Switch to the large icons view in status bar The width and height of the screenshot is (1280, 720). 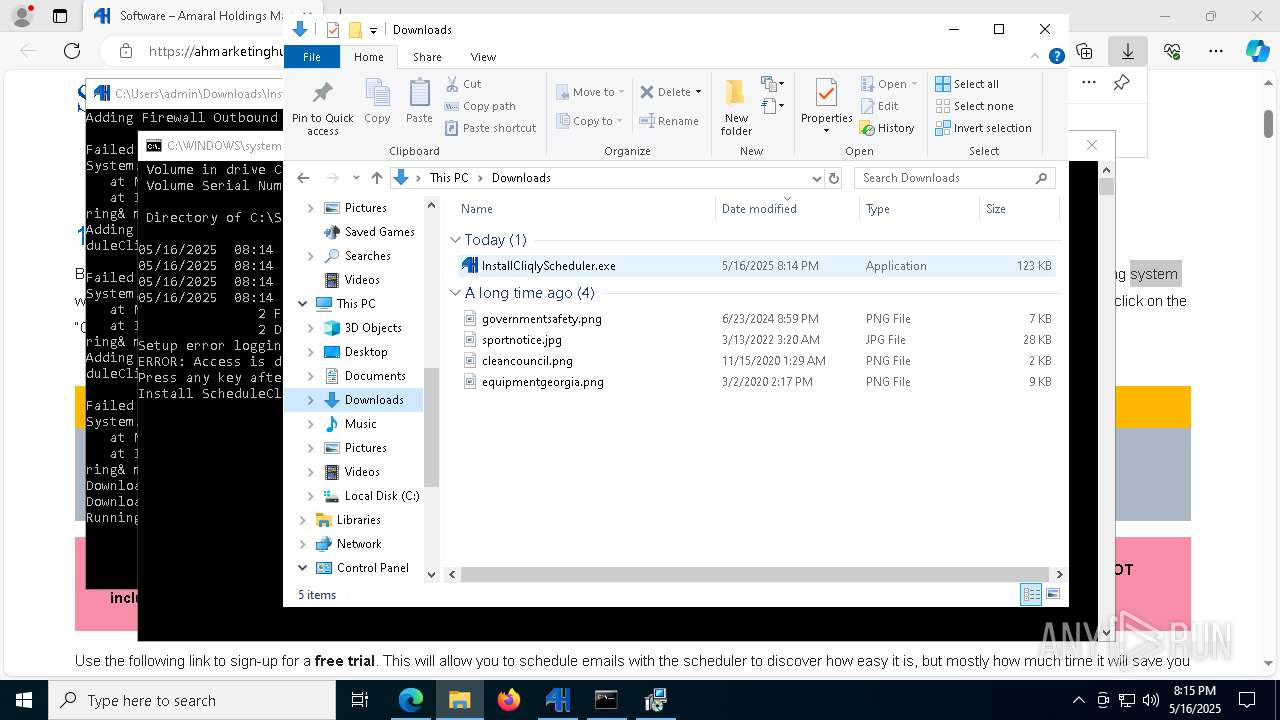[x=1052, y=595]
